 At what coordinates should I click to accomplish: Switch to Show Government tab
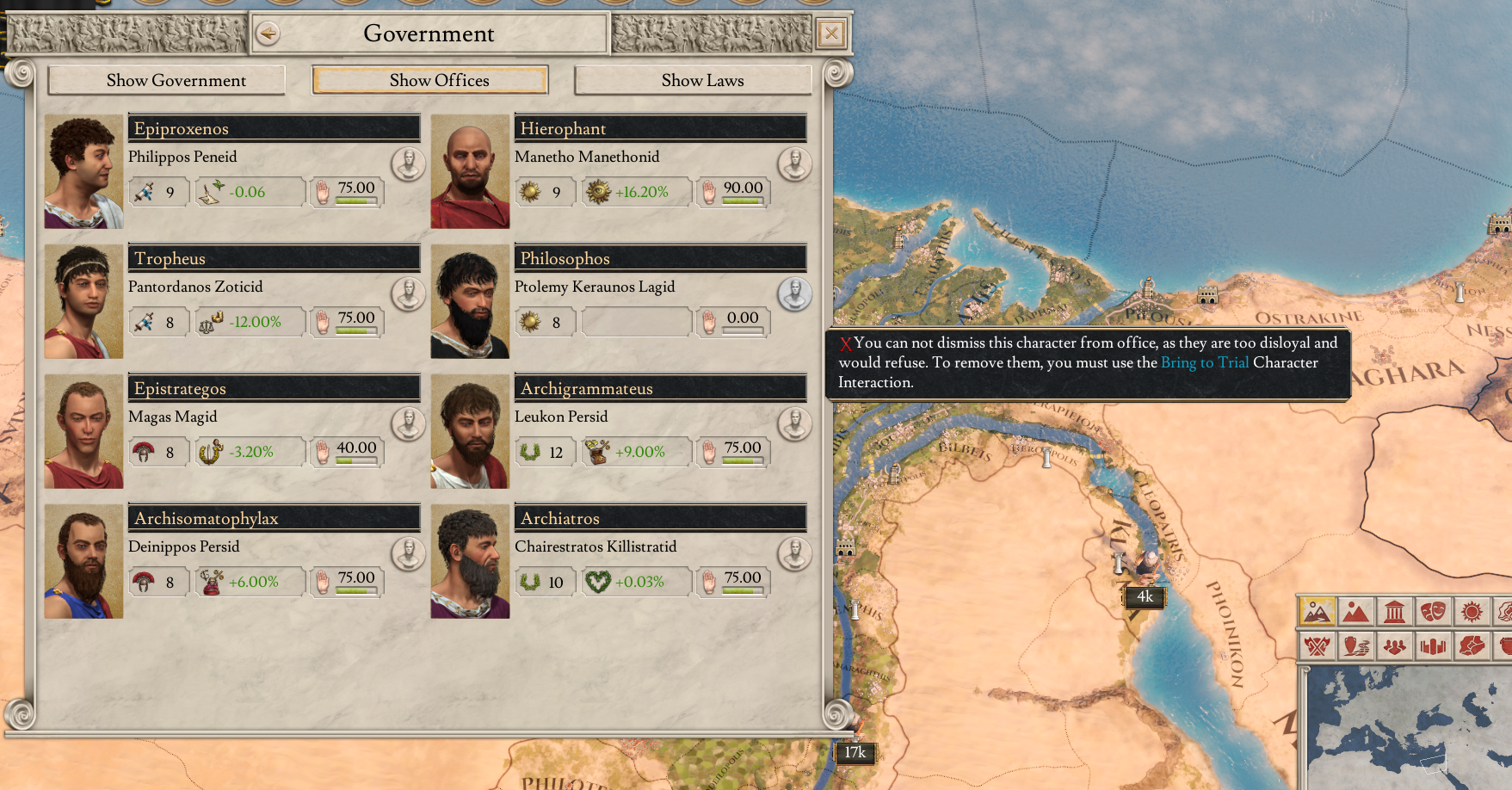click(176, 80)
